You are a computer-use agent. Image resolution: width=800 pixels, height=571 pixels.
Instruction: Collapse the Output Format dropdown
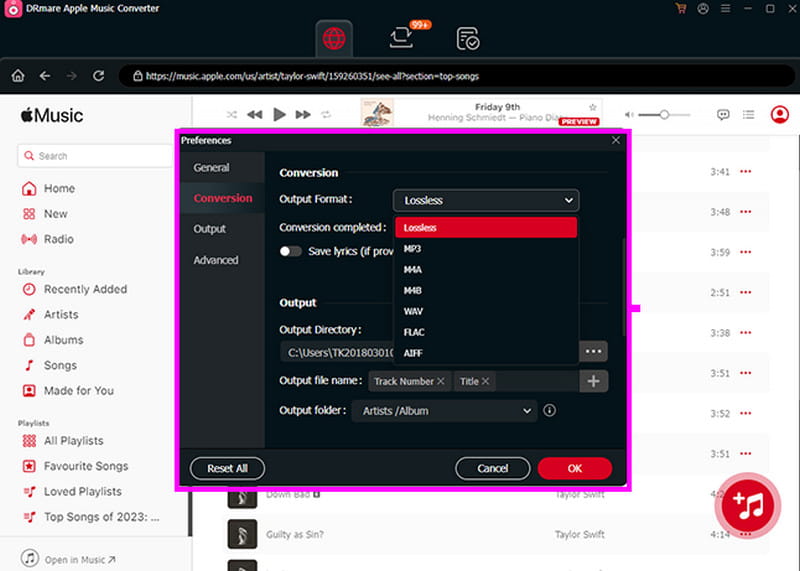point(486,200)
